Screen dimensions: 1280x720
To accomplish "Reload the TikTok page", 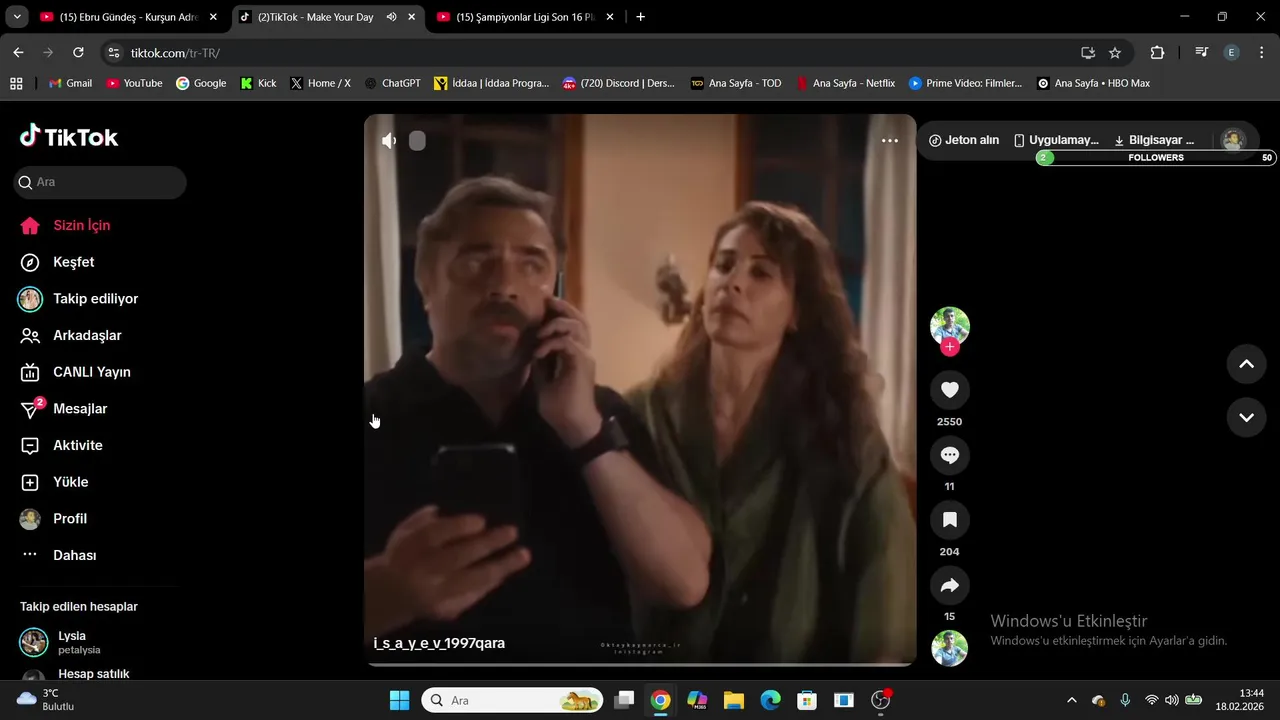I will click(78, 53).
